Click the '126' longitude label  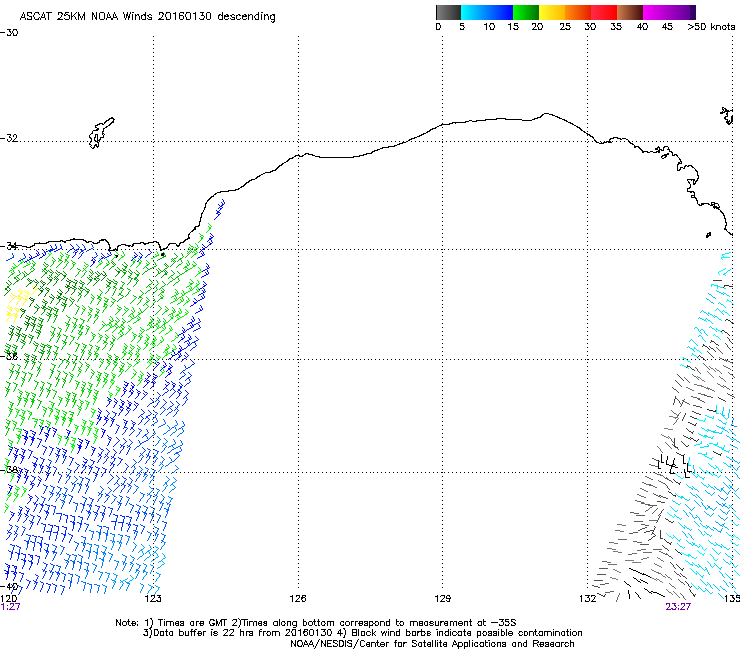(x=298, y=599)
